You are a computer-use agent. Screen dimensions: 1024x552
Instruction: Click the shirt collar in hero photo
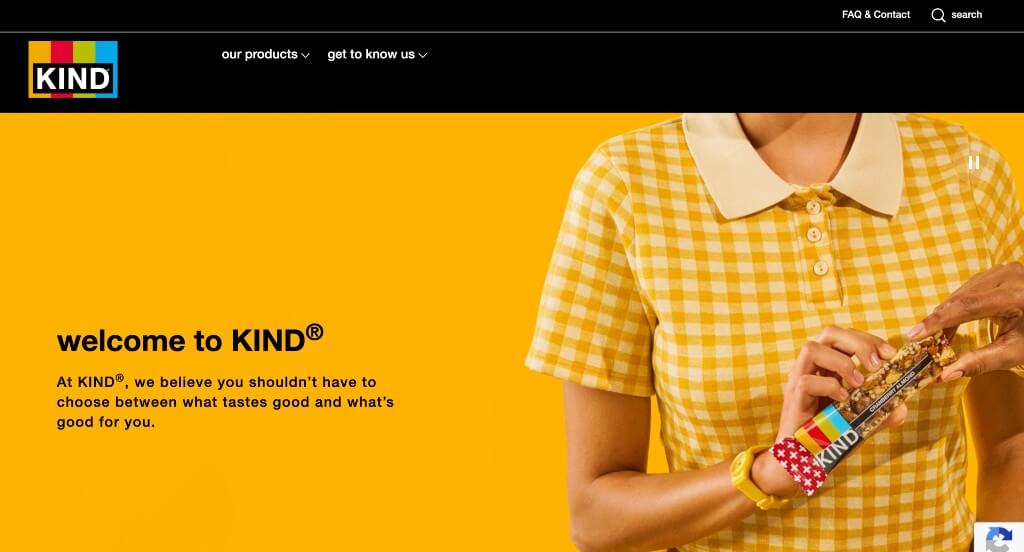tap(793, 163)
